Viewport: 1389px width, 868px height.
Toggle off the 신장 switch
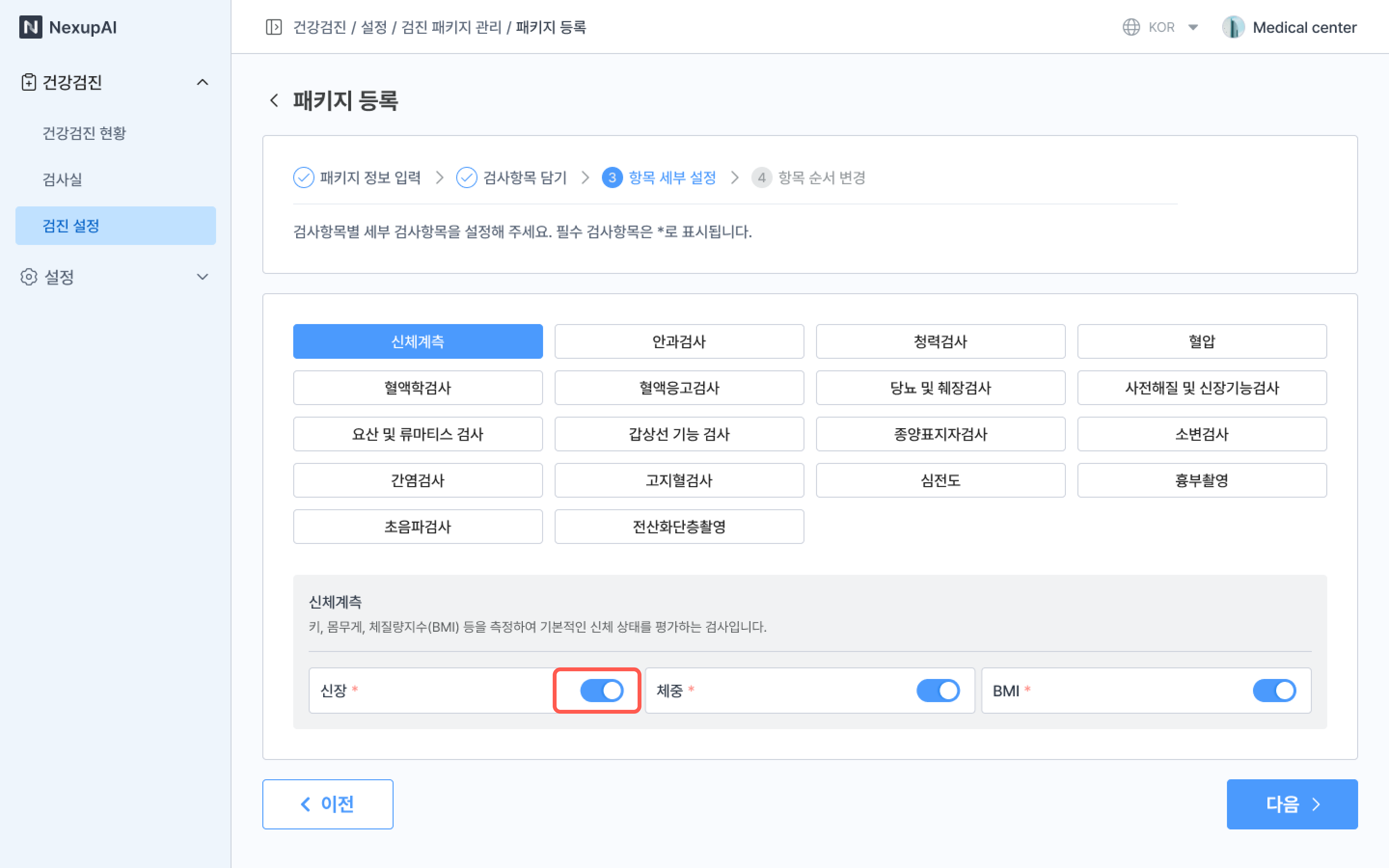point(601,690)
